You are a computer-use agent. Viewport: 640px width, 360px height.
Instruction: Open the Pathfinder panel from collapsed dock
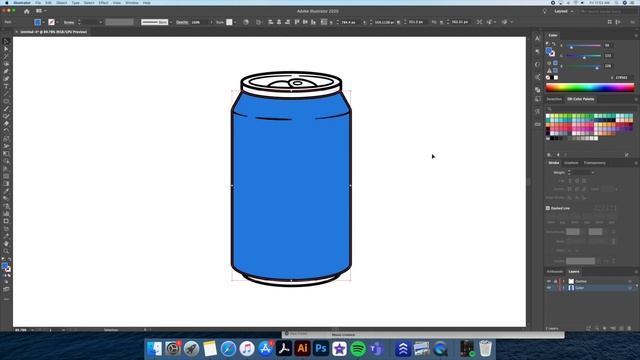coord(537,89)
